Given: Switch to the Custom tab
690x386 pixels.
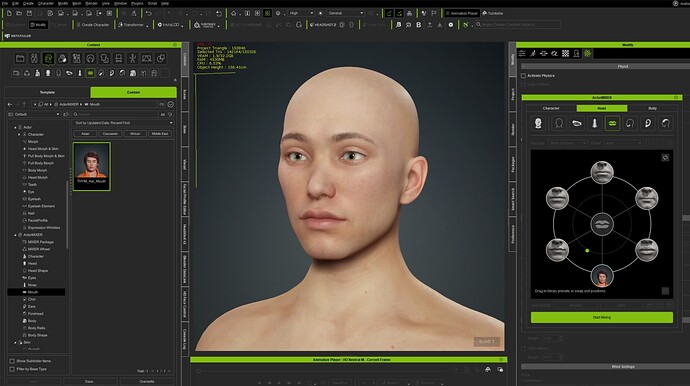Looking at the screenshot, I should (133, 92).
